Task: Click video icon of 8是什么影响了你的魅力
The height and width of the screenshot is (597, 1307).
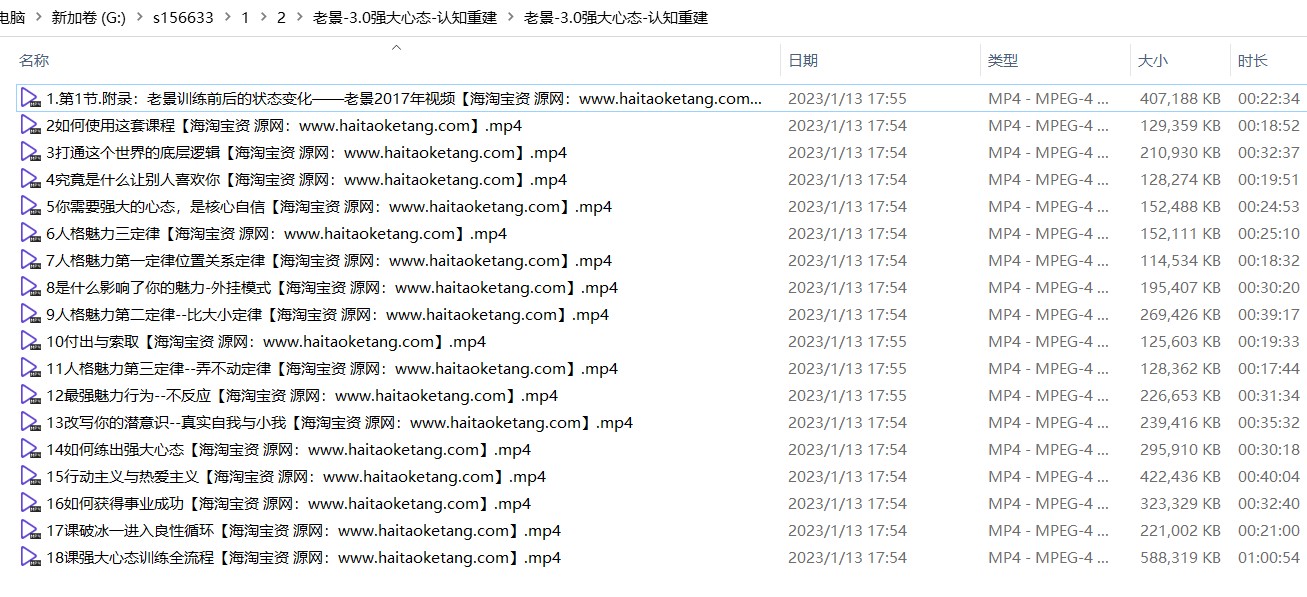Action: coord(30,288)
